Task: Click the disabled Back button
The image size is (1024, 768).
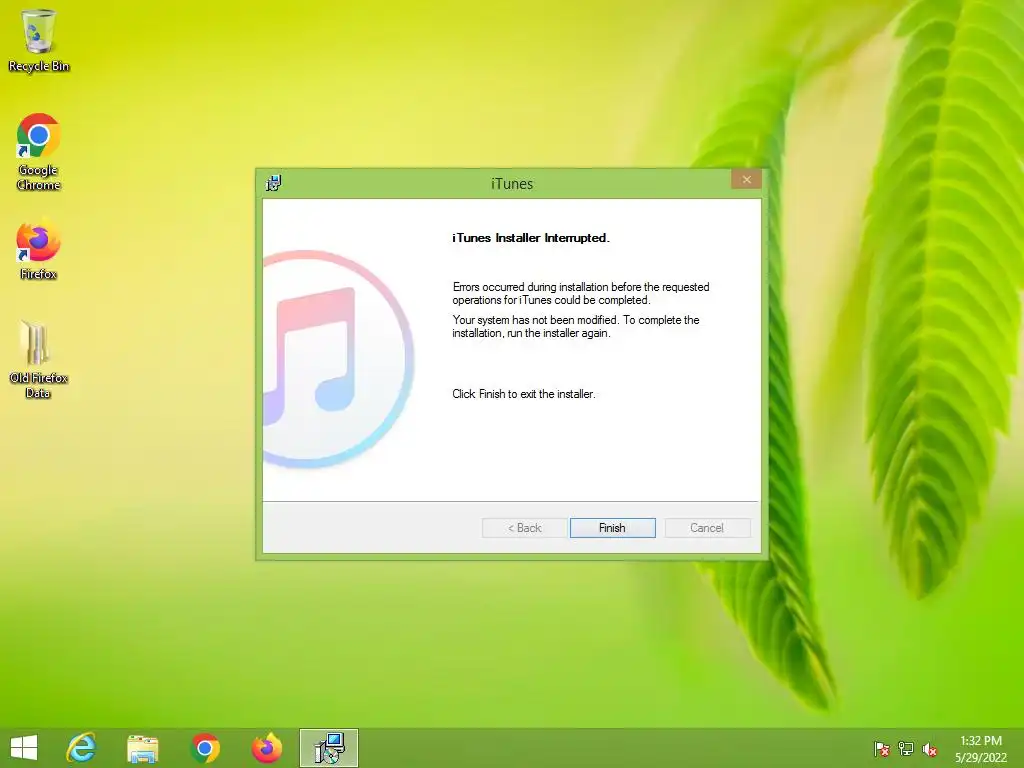Action: (524, 528)
